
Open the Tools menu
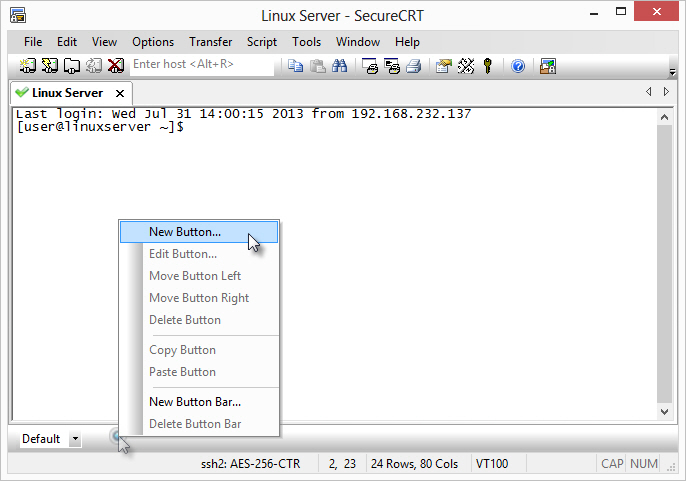tap(306, 42)
